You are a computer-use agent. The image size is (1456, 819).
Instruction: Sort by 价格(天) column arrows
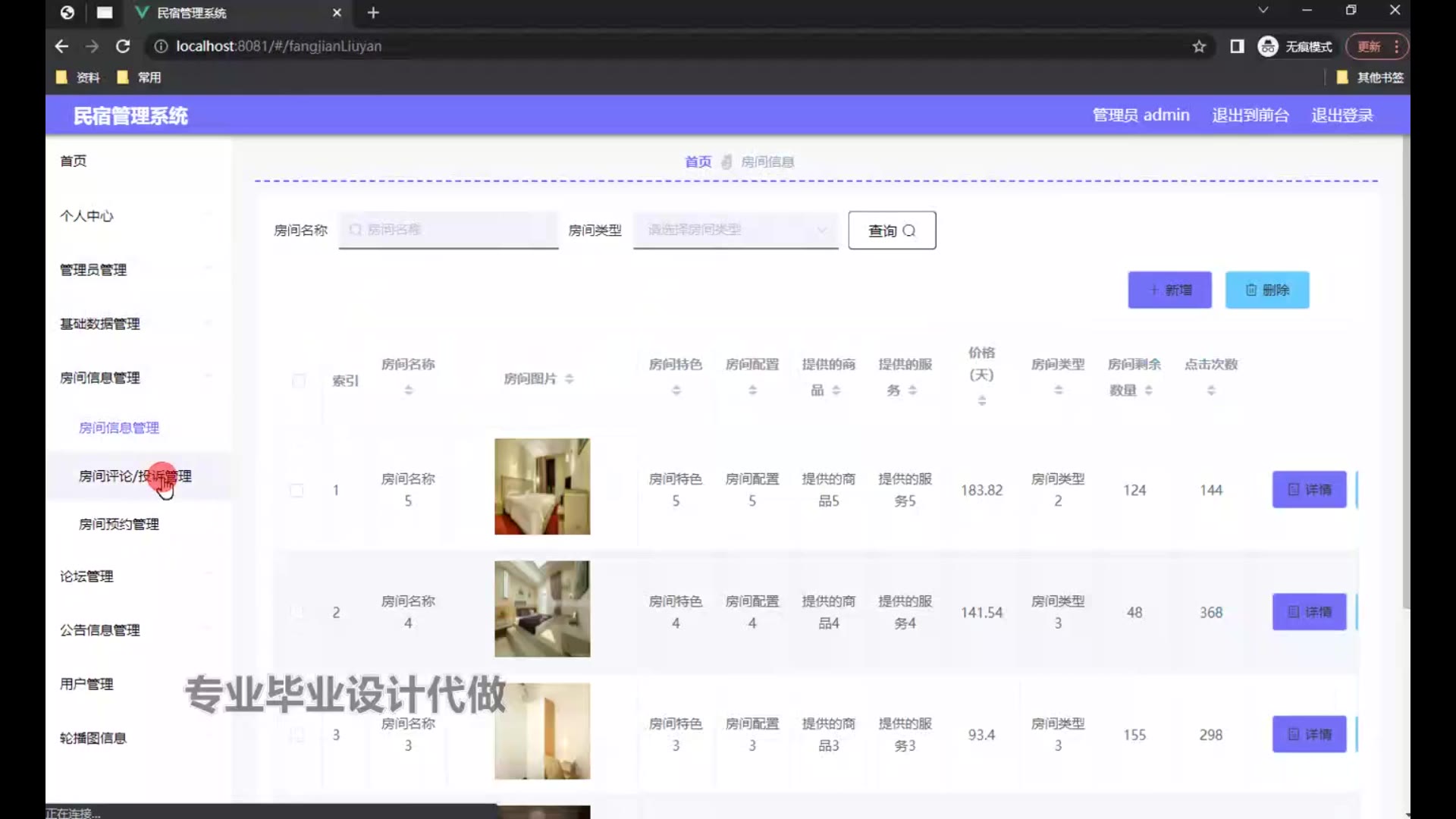[x=981, y=400]
